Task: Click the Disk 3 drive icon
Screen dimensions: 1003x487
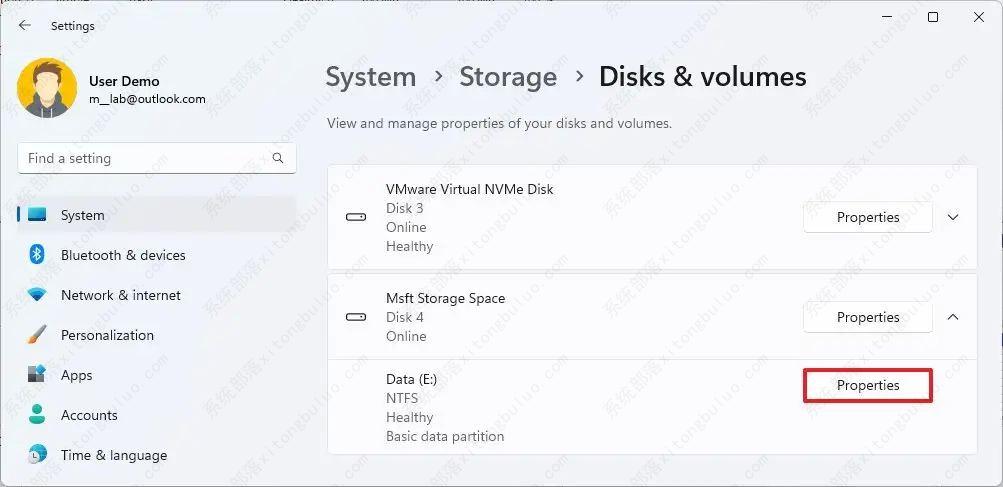Action: click(x=355, y=217)
